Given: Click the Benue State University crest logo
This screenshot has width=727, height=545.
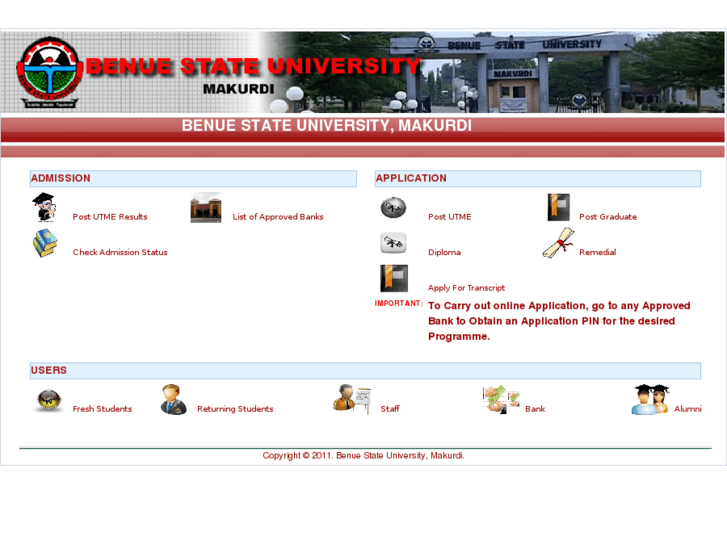Looking at the screenshot, I should coord(50,72).
